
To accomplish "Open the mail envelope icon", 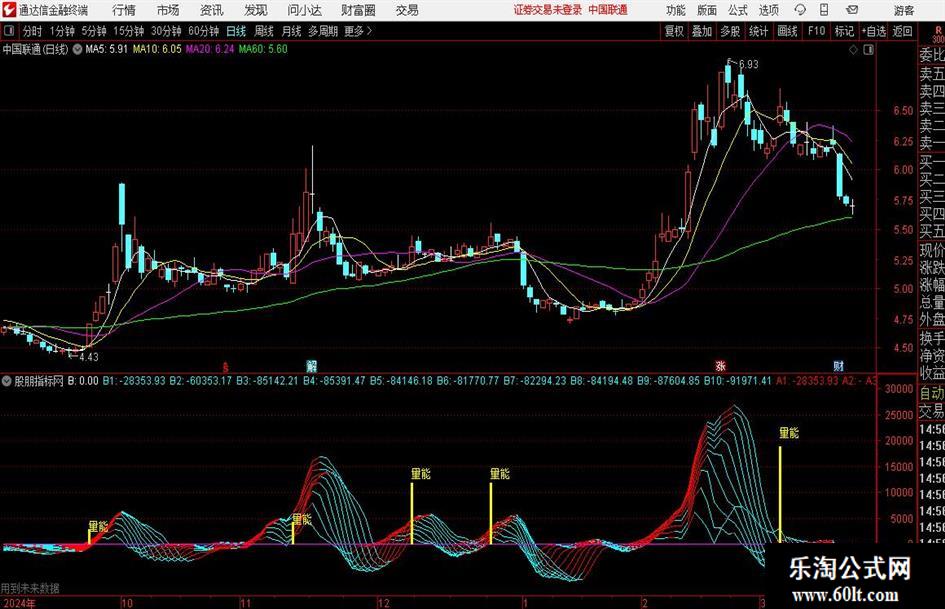I will [x=852, y=10].
